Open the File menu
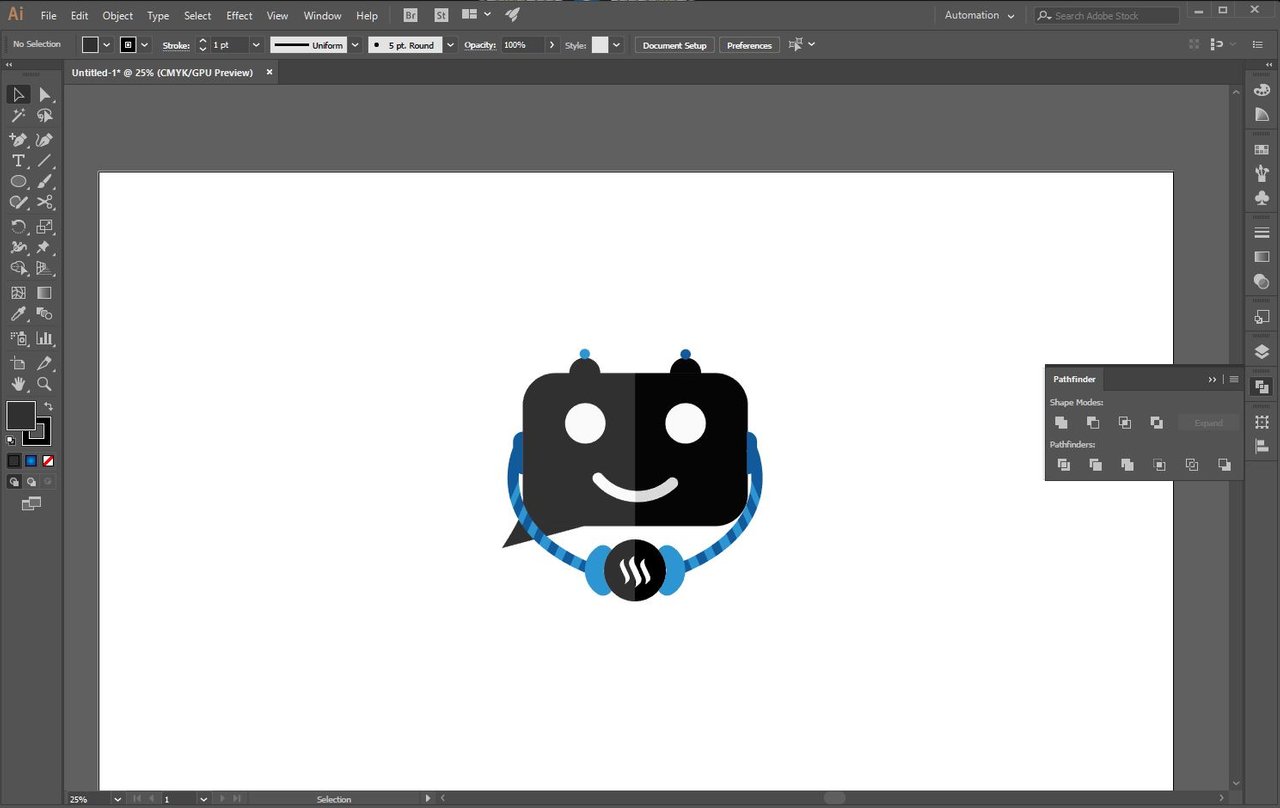Viewport: 1280px width, 808px height. [x=48, y=15]
